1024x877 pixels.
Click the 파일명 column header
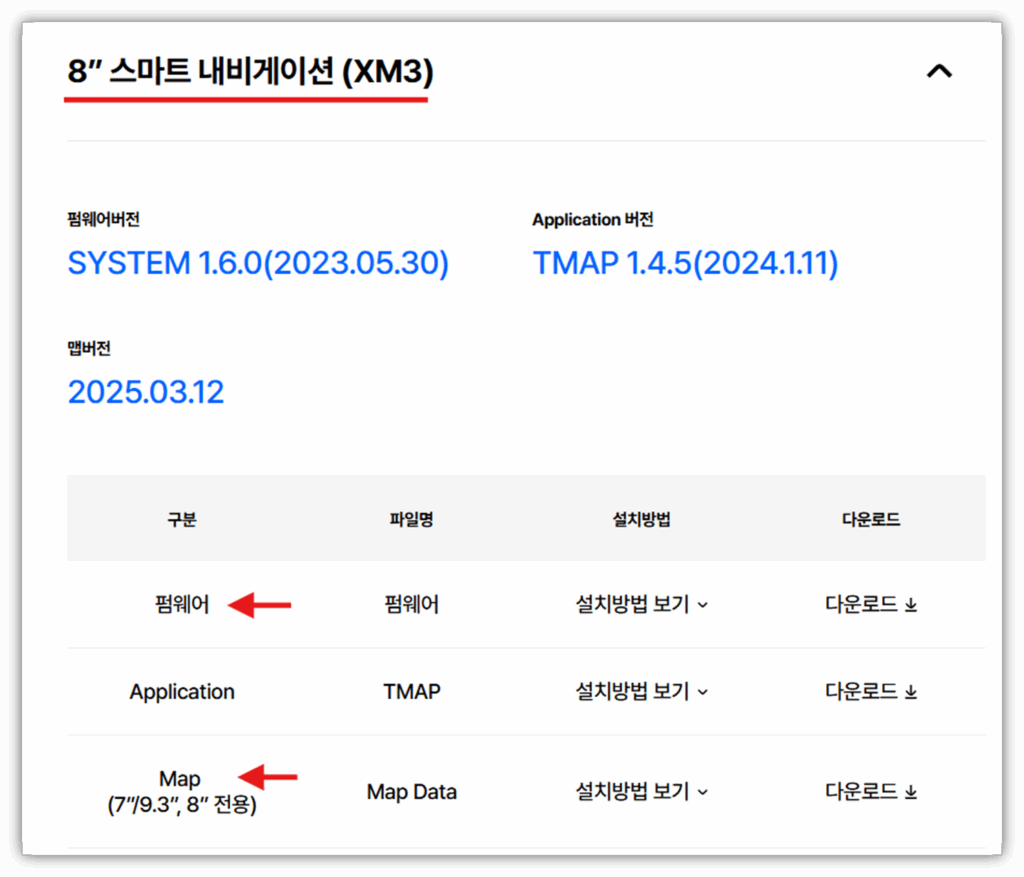[411, 519]
